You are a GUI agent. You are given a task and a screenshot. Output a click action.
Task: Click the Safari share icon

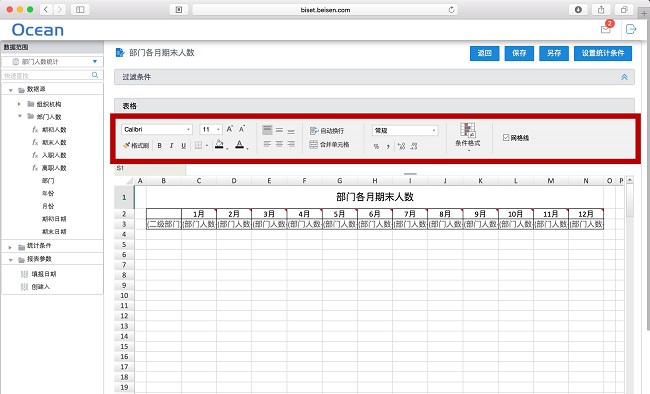coord(601,10)
